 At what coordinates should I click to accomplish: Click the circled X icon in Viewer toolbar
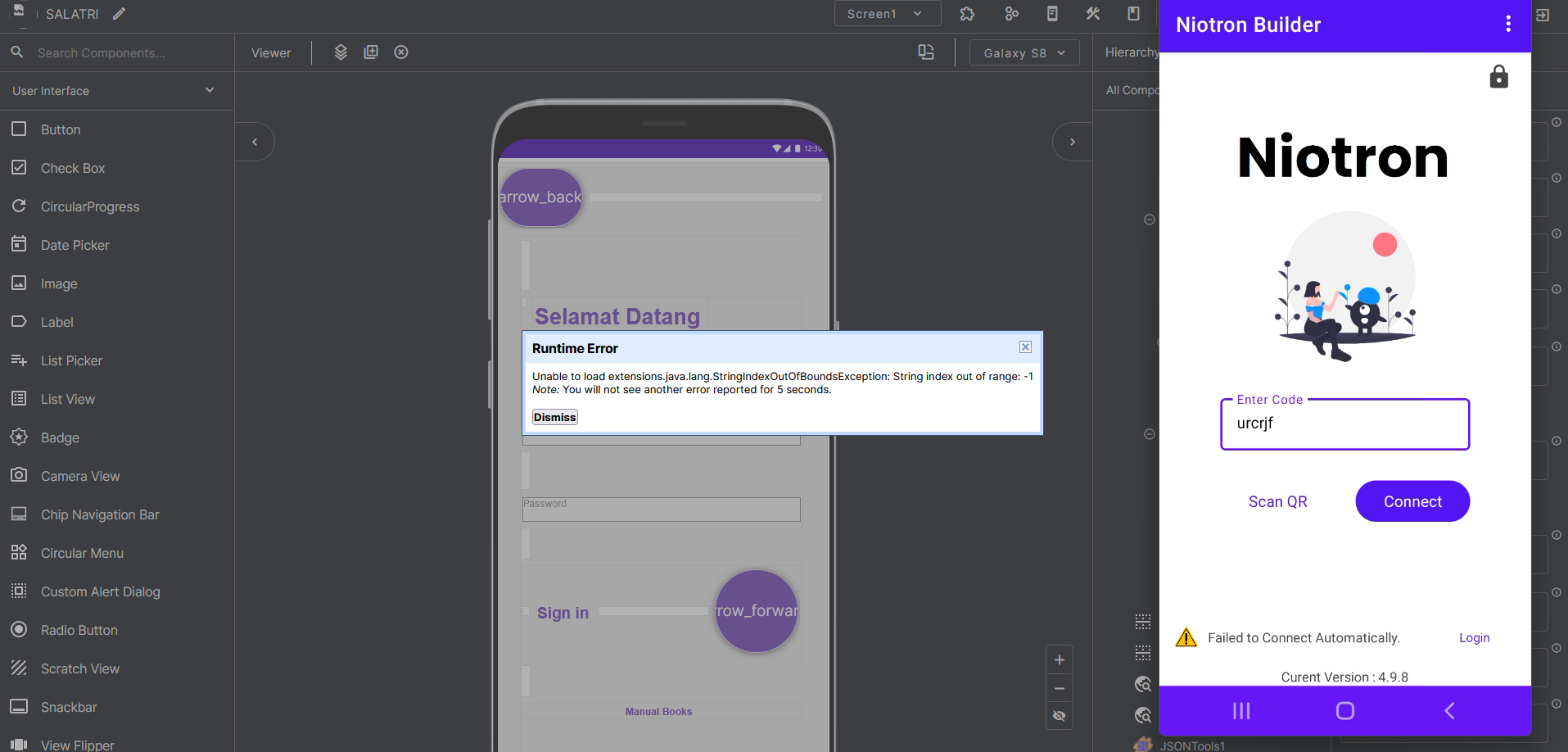click(401, 52)
